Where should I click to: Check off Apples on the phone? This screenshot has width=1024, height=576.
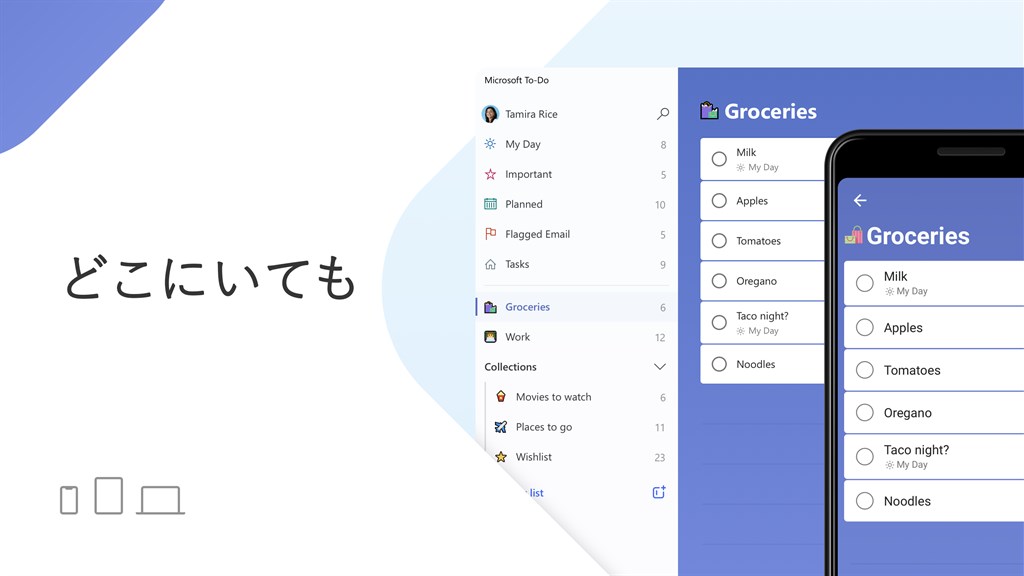[x=865, y=327]
